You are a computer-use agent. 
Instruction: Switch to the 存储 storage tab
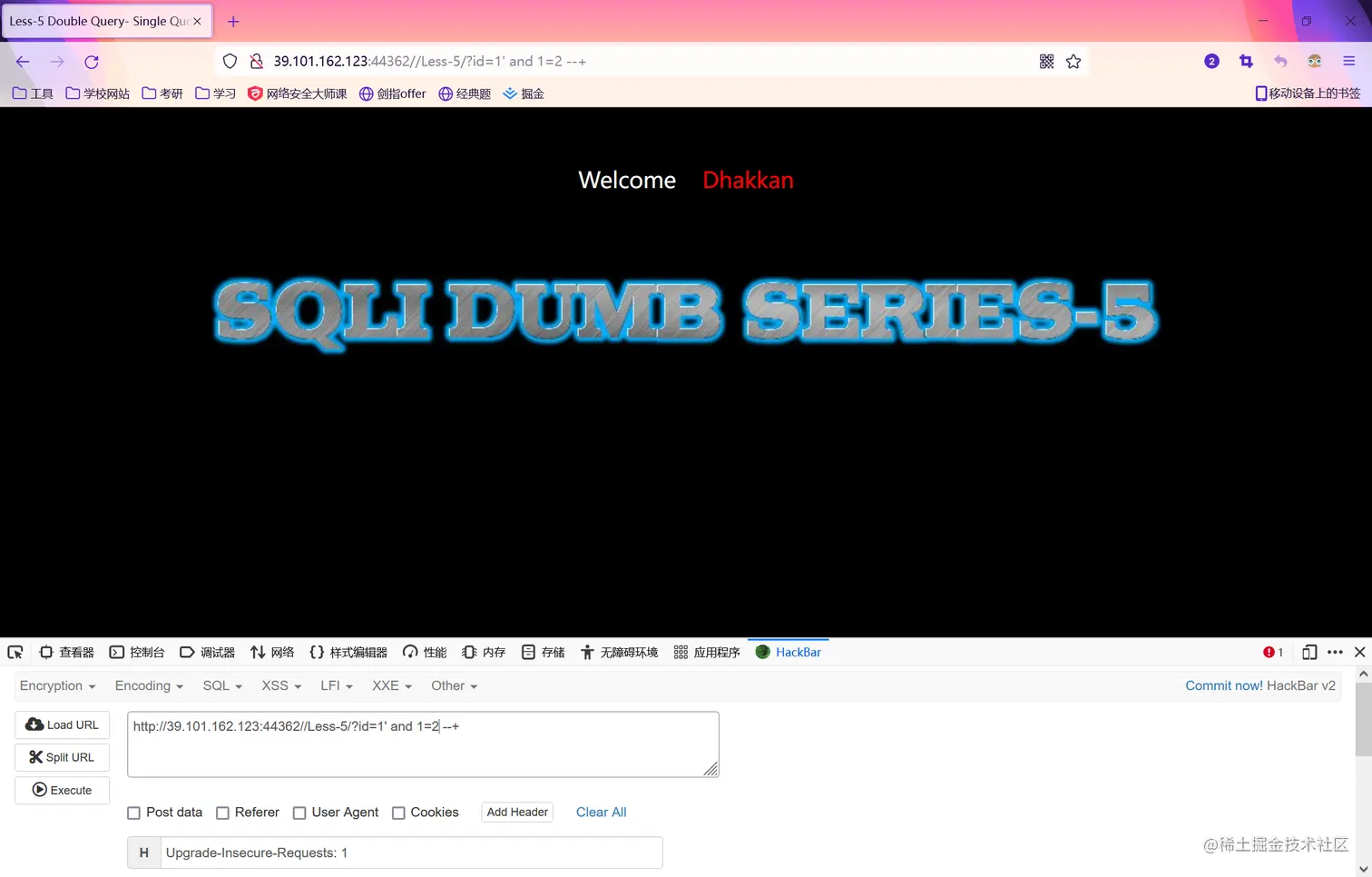coord(544,653)
